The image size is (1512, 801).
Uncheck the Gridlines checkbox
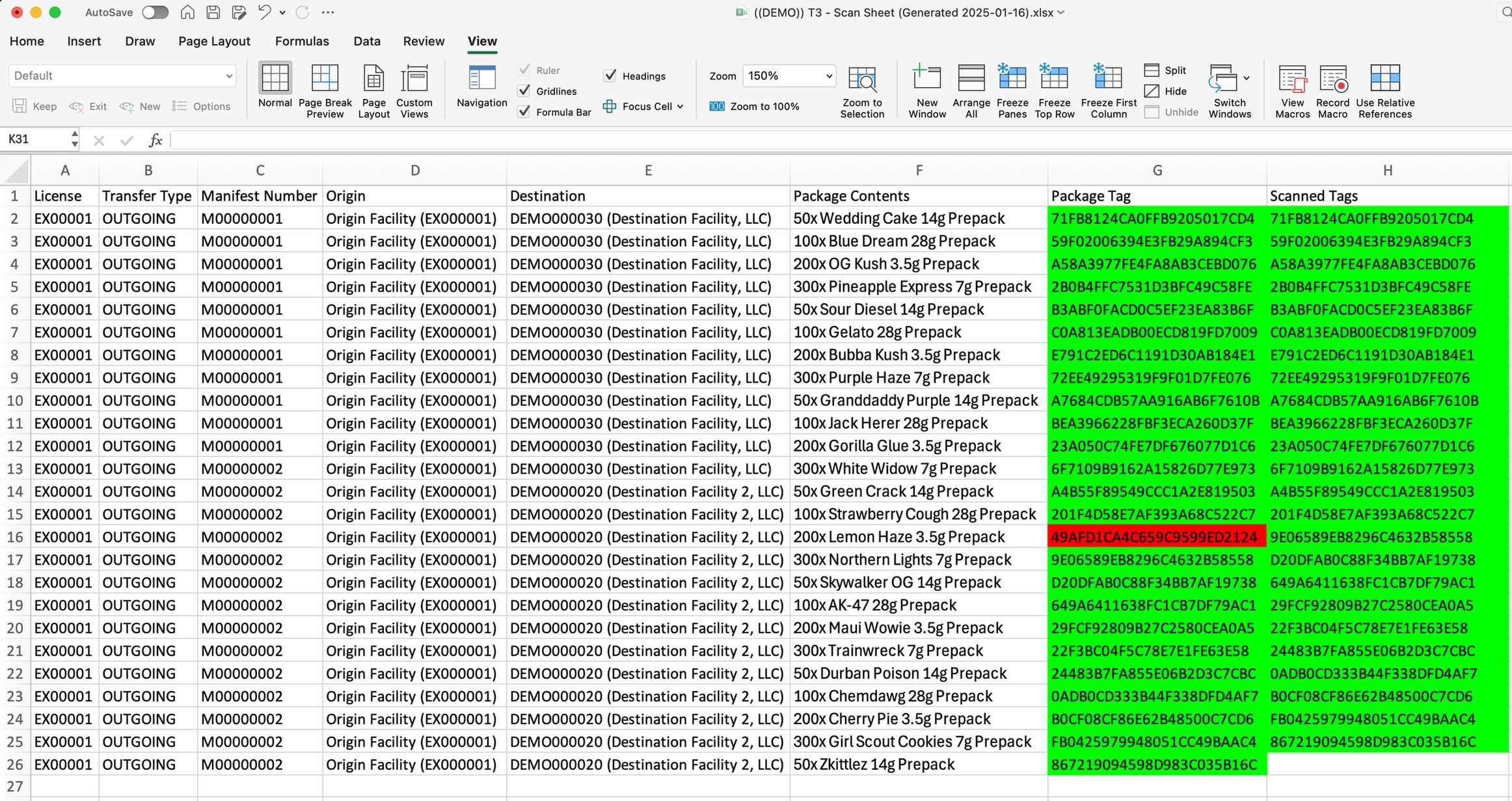524,91
